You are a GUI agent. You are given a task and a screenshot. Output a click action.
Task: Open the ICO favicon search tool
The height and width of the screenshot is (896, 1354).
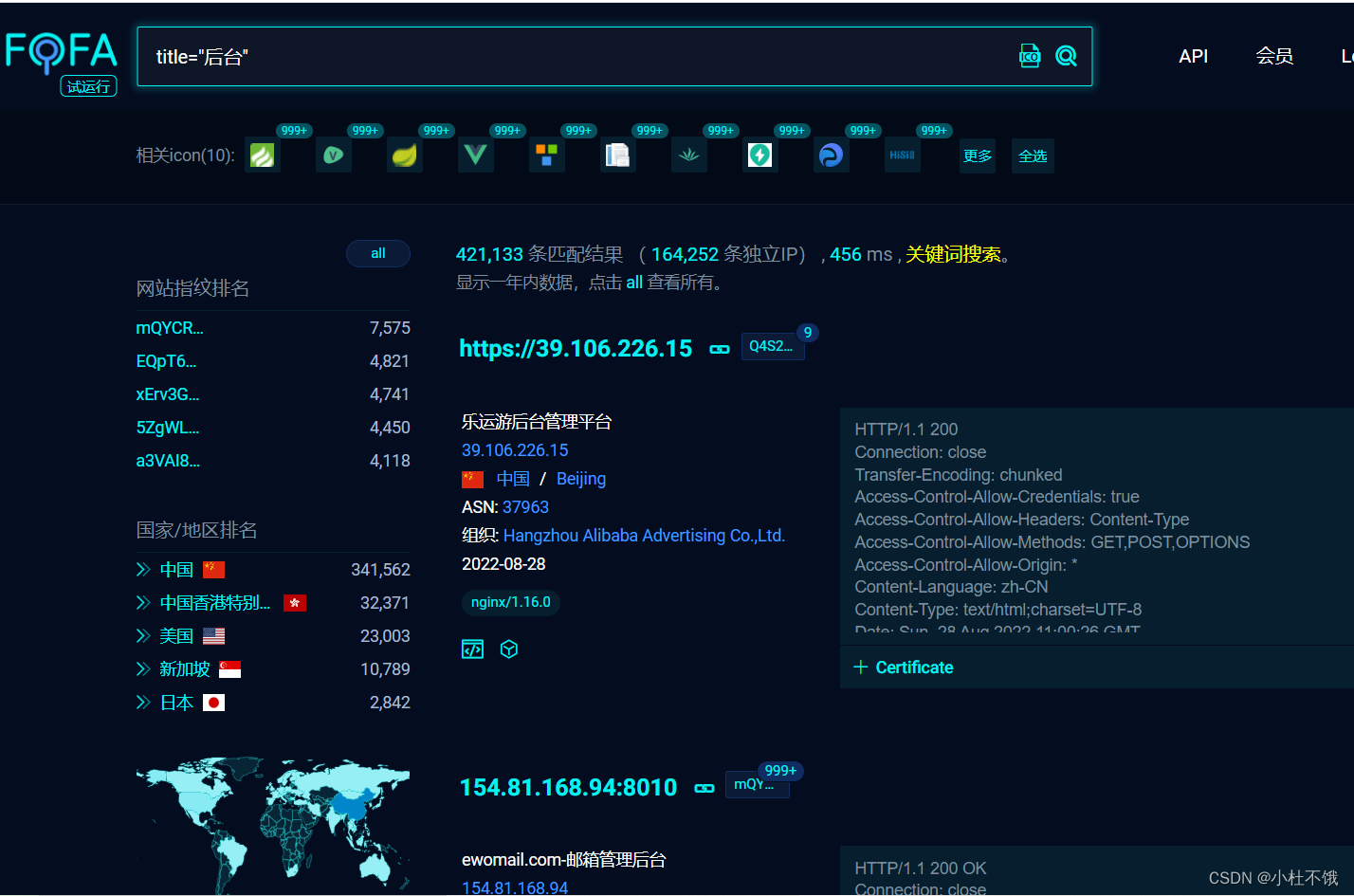point(1030,56)
